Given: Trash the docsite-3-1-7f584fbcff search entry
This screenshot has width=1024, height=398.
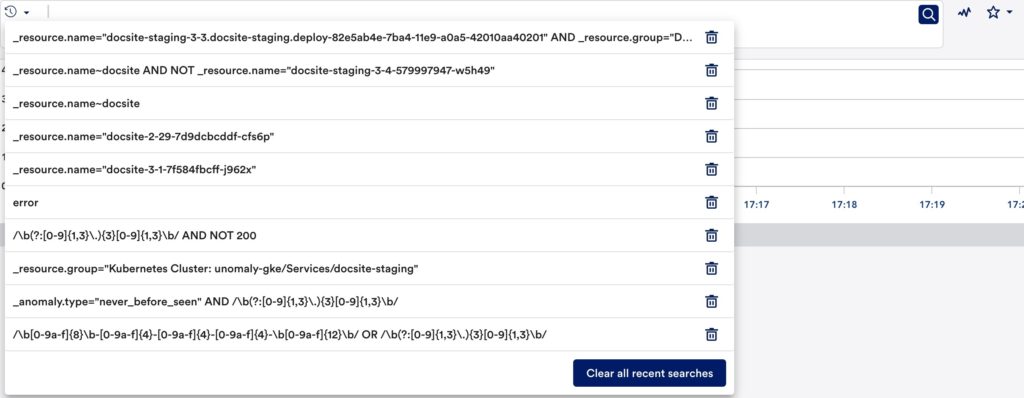Looking at the screenshot, I should (712, 169).
